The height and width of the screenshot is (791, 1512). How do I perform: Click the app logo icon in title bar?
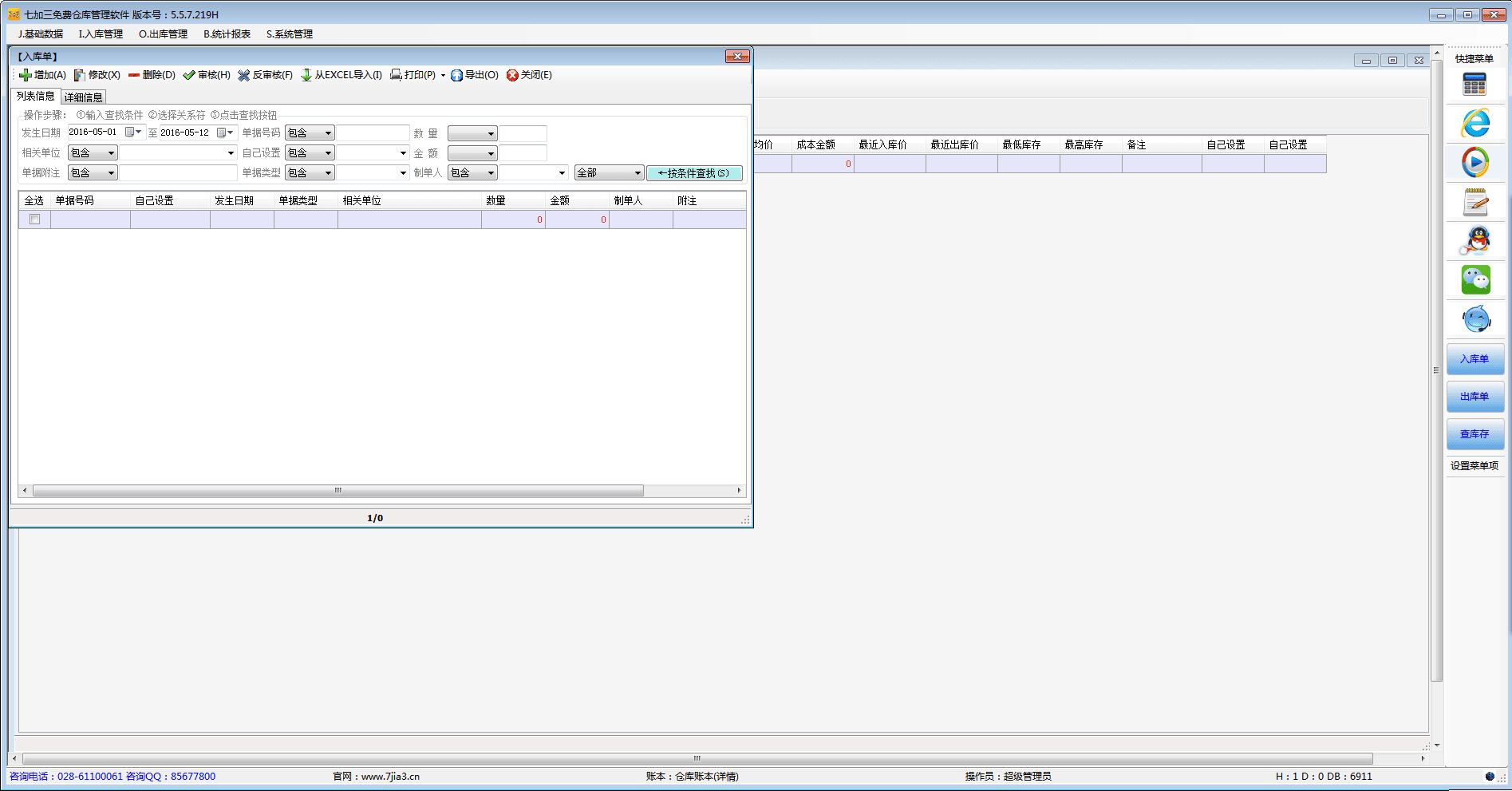click(x=14, y=14)
